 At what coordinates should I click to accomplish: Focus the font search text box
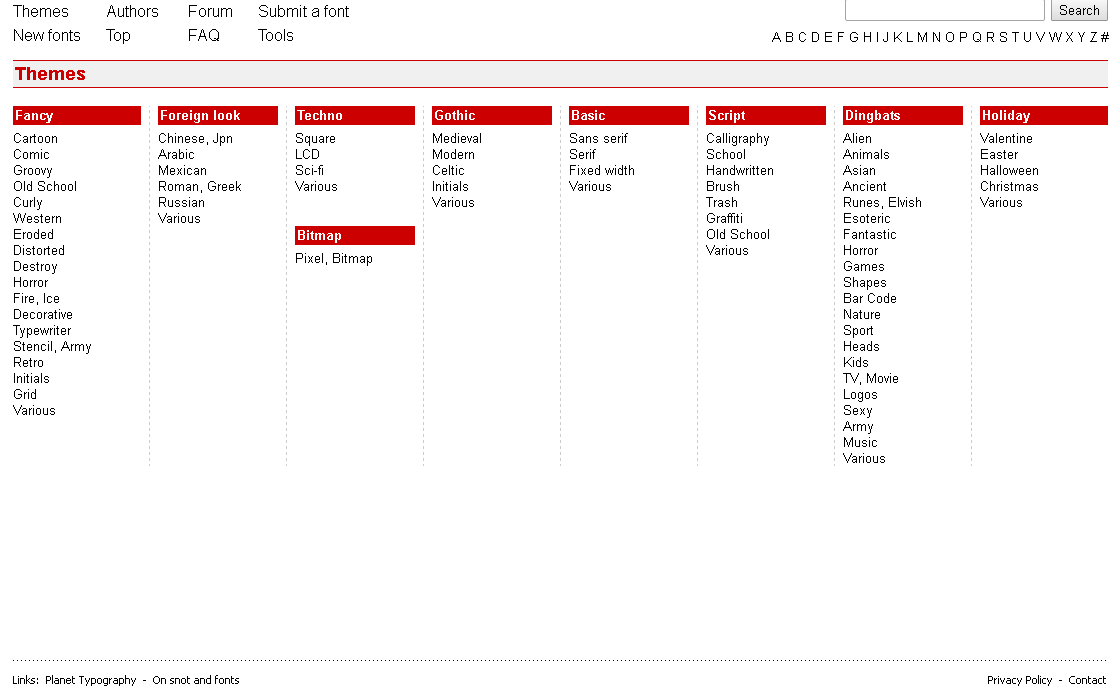[x=944, y=10]
